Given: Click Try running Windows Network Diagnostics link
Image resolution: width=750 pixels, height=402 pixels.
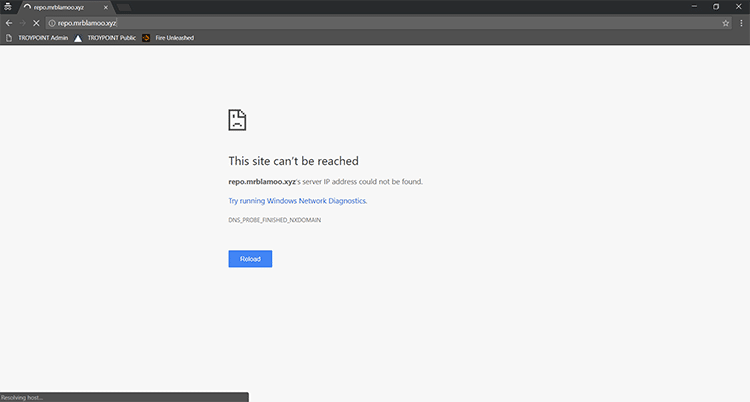Looking at the screenshot, I should (298, 201).
